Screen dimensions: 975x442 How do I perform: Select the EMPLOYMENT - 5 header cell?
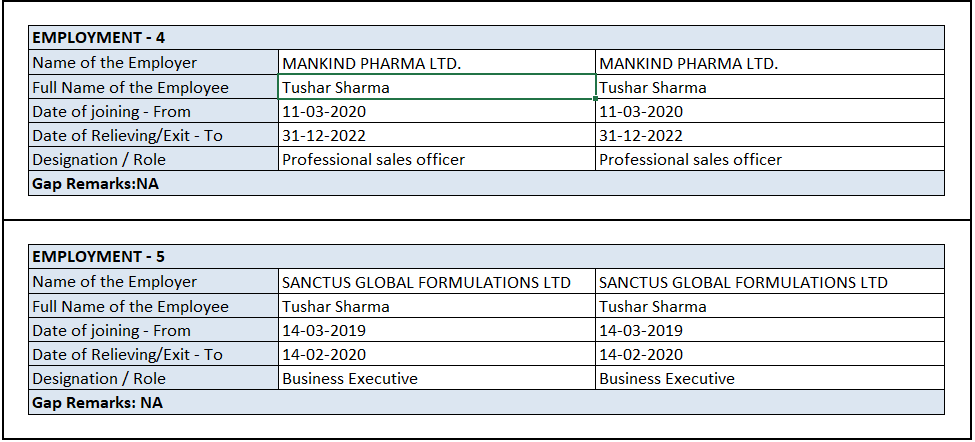(x=99, y=257)
